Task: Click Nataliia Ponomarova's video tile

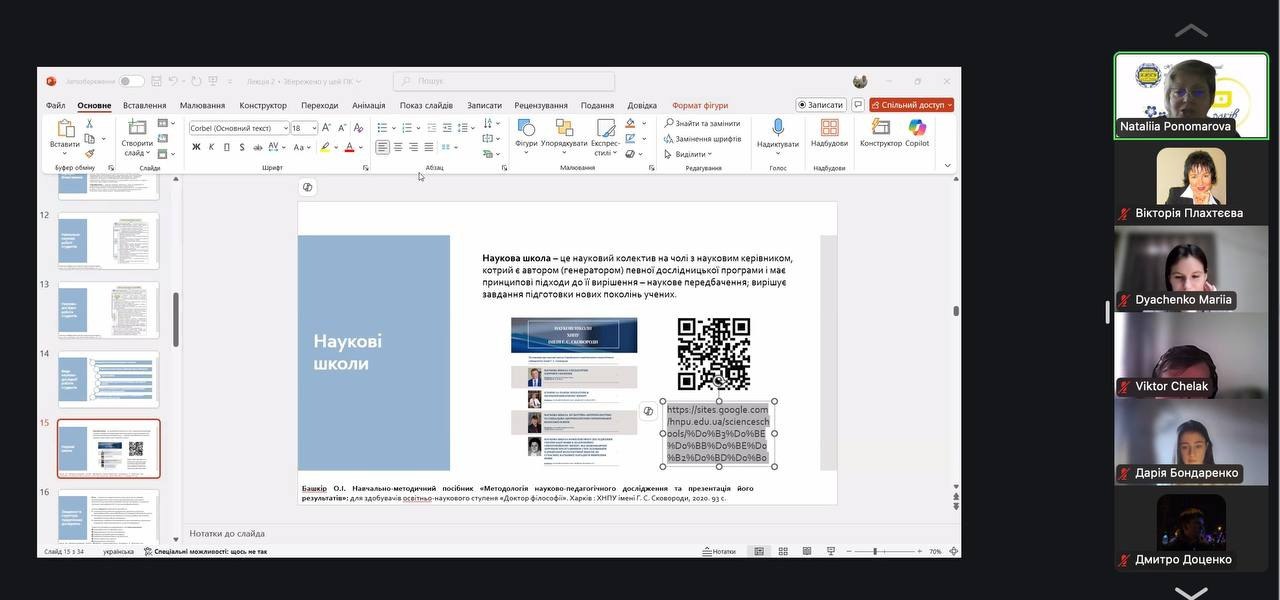Action: (x=1191, y=96)
